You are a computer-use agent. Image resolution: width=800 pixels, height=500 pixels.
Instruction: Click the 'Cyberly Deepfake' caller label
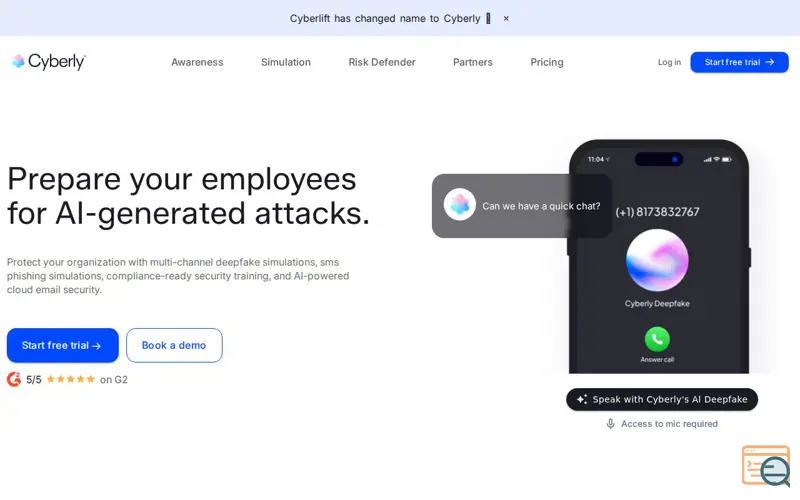[x=657, y=304]
